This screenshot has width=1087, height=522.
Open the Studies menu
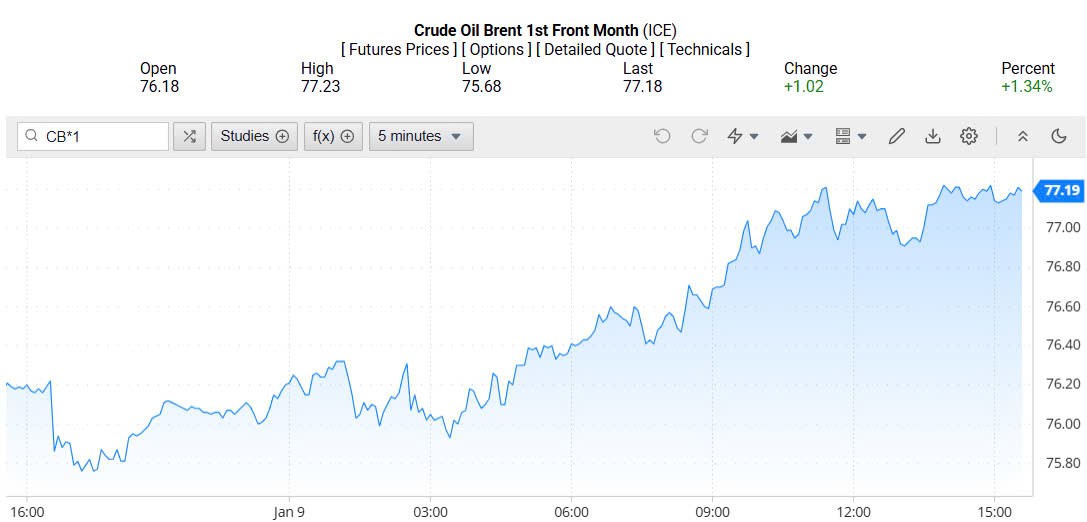[x=254, y=137]
